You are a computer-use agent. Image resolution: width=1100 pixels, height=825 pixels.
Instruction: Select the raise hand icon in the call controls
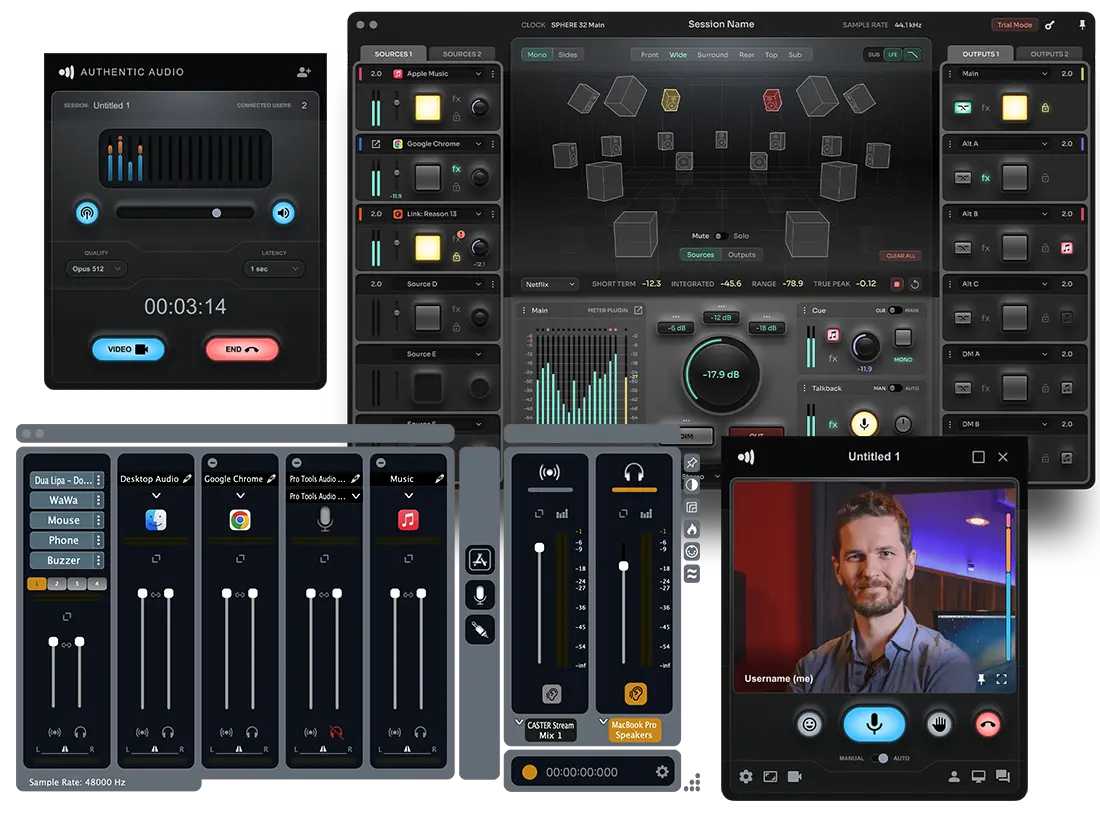938,723
